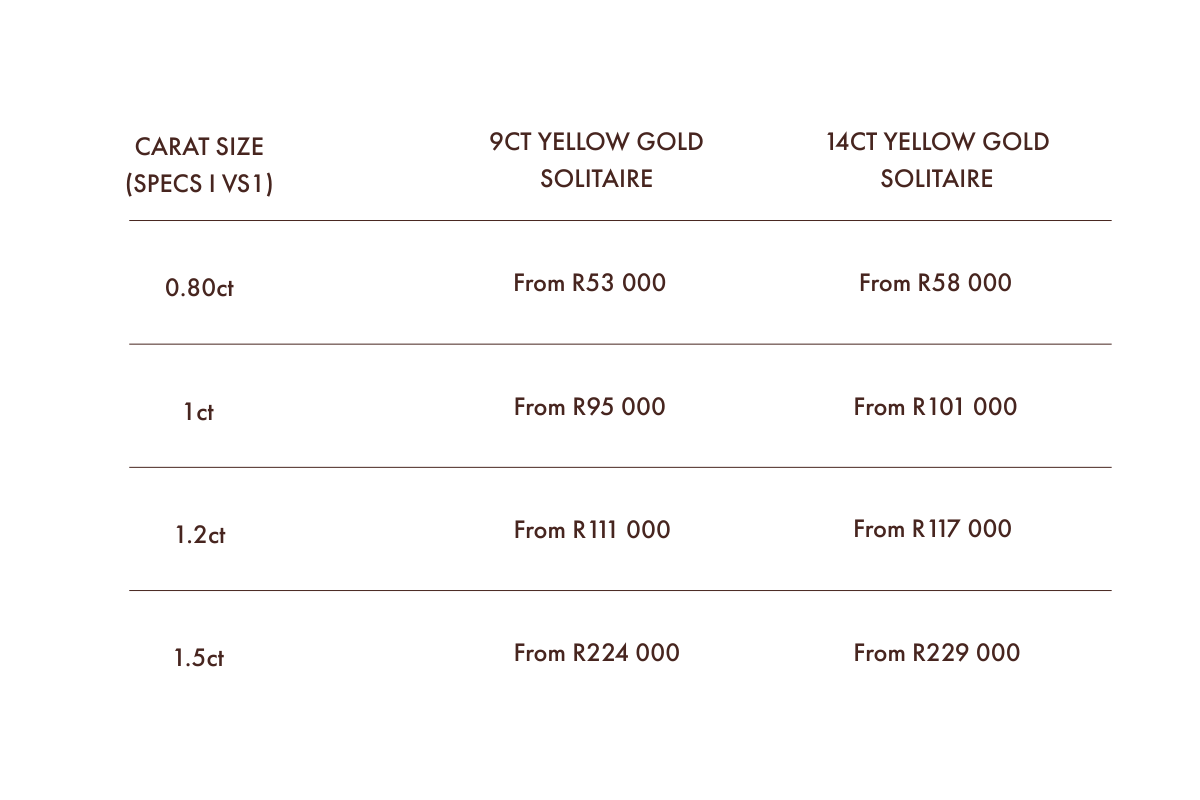Click the From R224 000 price
Screen dimensions: 1200x800
click(596, 653)
